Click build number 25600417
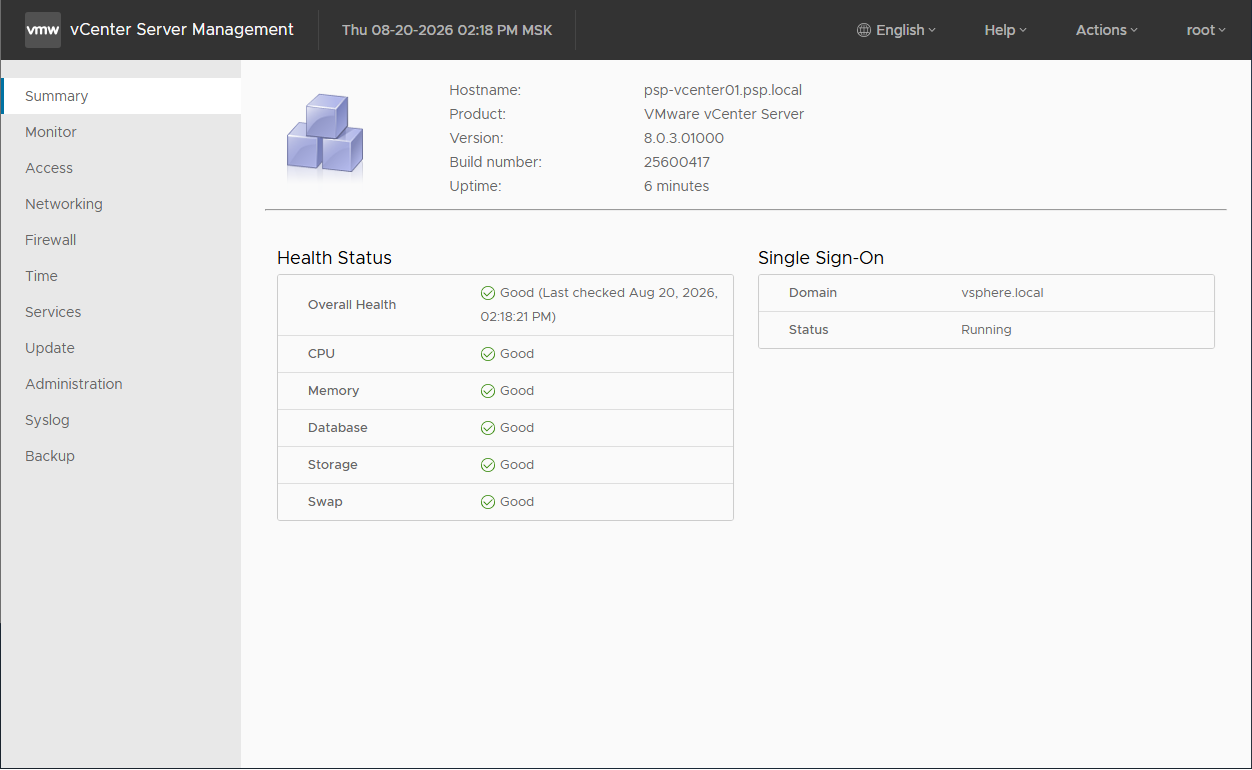The image size is (1252, 770). pyautogui.click(x=677, y=162)
